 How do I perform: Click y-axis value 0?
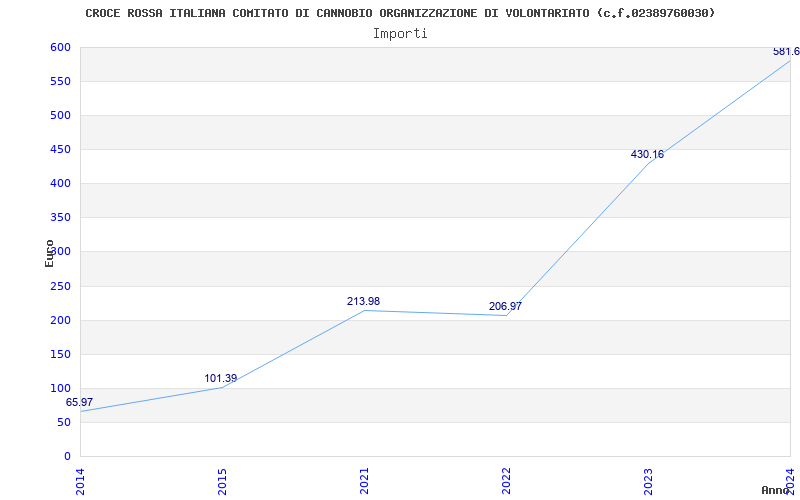[67, 457]
